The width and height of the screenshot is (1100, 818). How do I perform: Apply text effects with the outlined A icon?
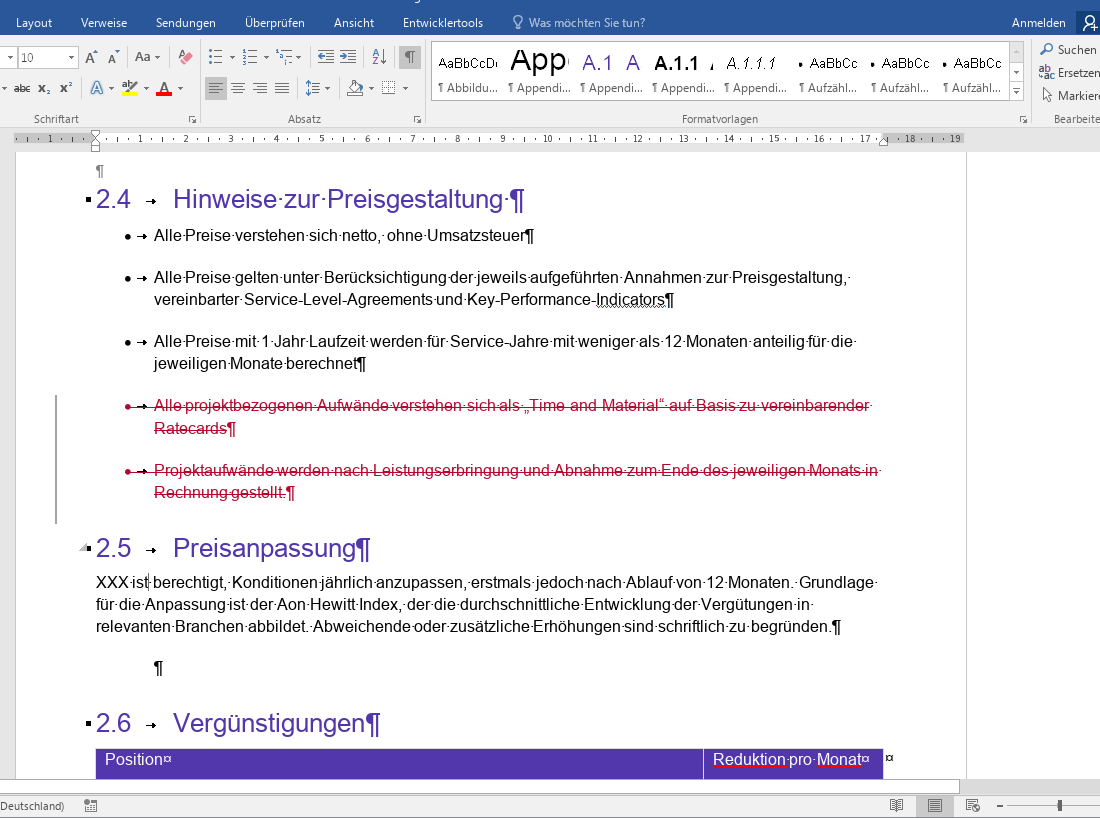click(97, 88)
